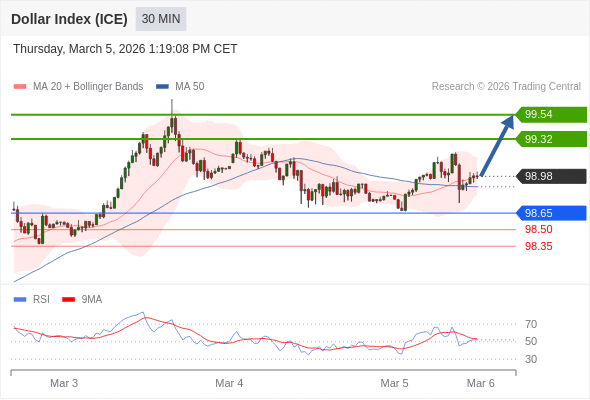Click the red 98.50 support label
This screenshot has height=400, width=590.
539,229
